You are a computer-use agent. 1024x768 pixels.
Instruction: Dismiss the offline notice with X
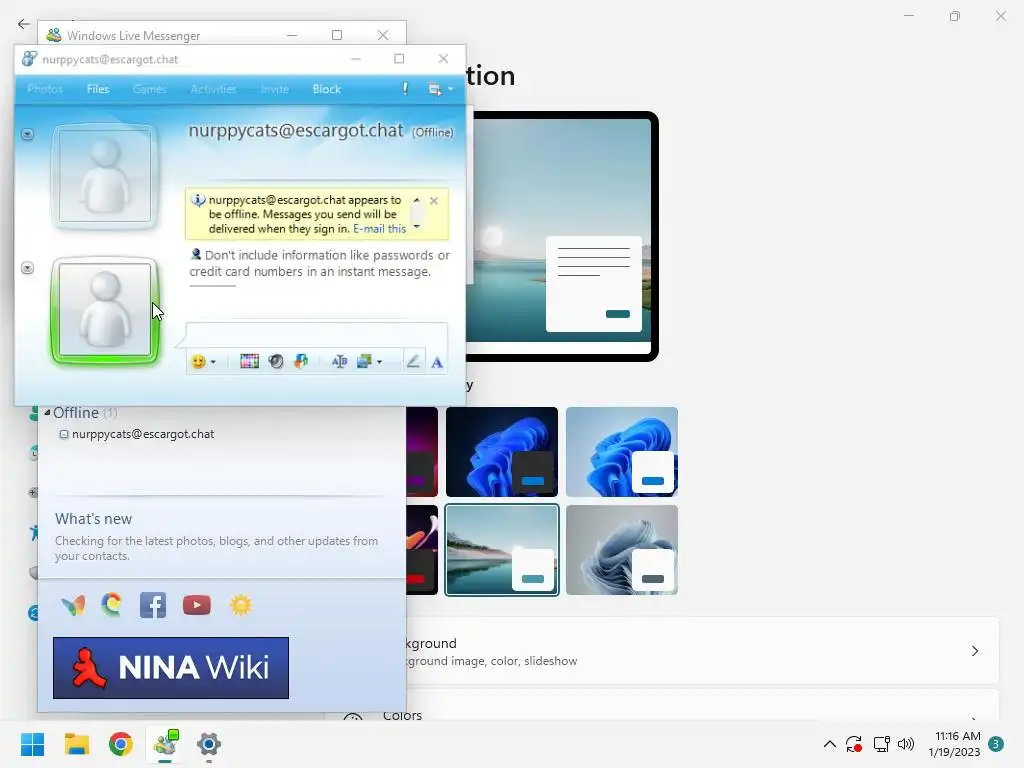pos(434,200)
